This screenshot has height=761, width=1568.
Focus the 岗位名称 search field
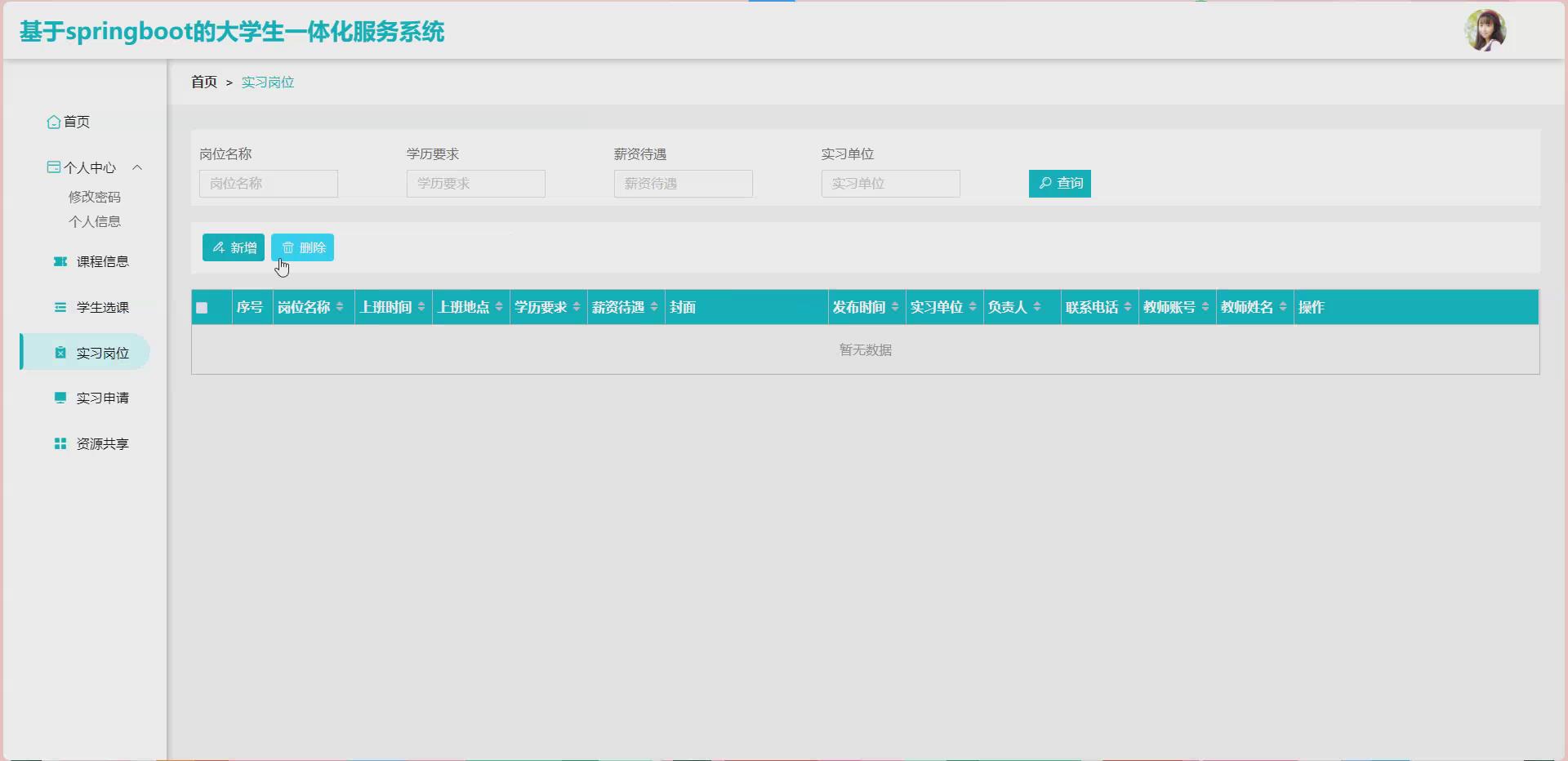coord(269,184)
